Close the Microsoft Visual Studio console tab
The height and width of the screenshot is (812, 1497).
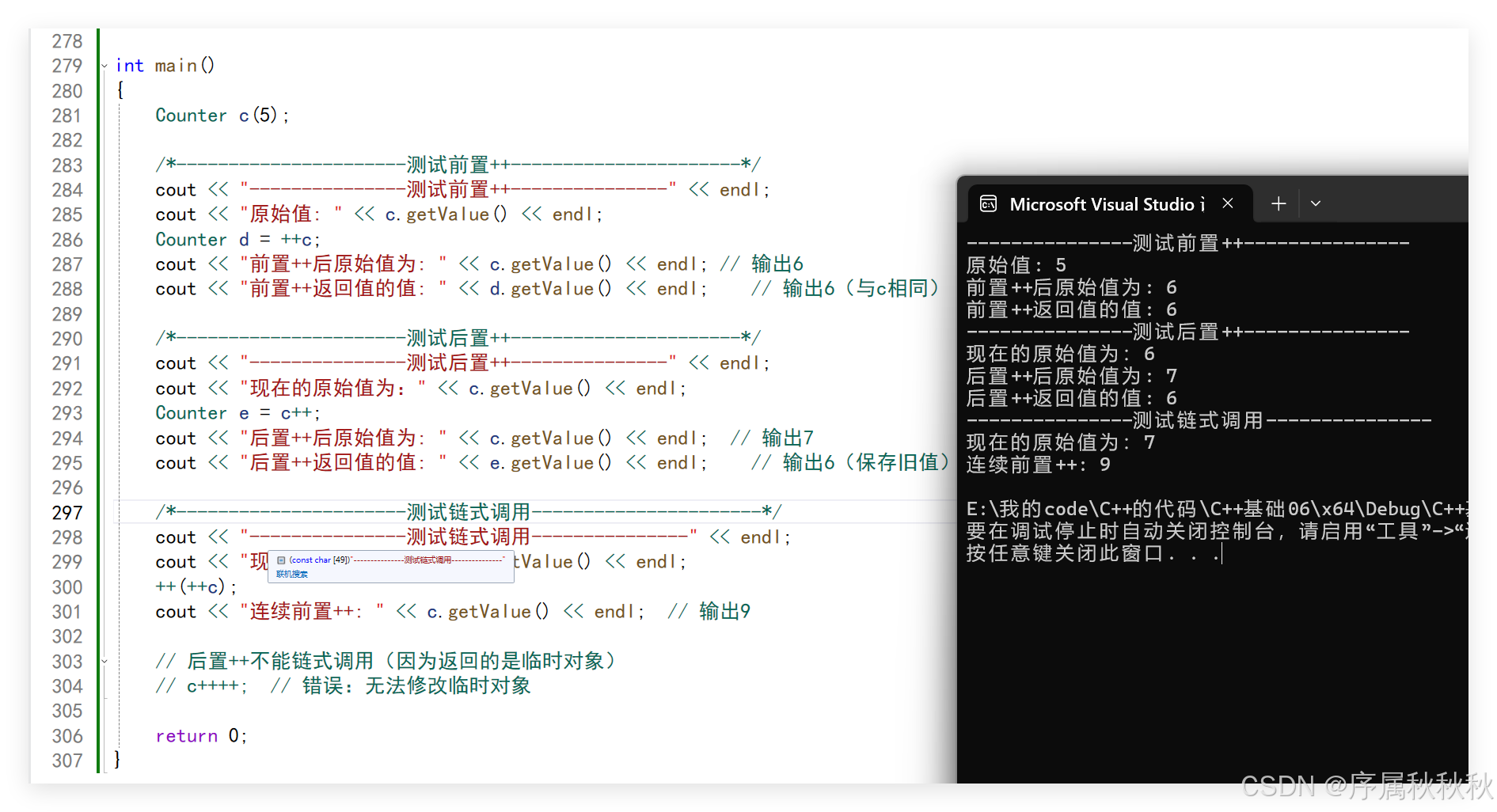pos(1228,203)
